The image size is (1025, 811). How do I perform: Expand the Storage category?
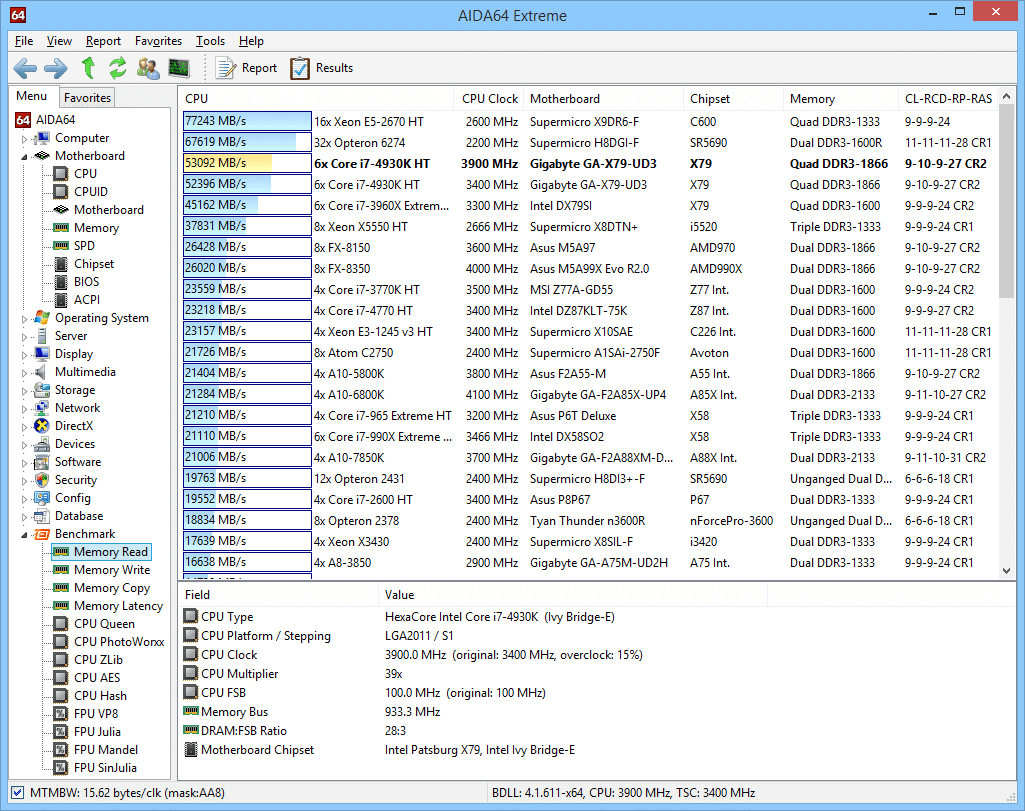22,389
